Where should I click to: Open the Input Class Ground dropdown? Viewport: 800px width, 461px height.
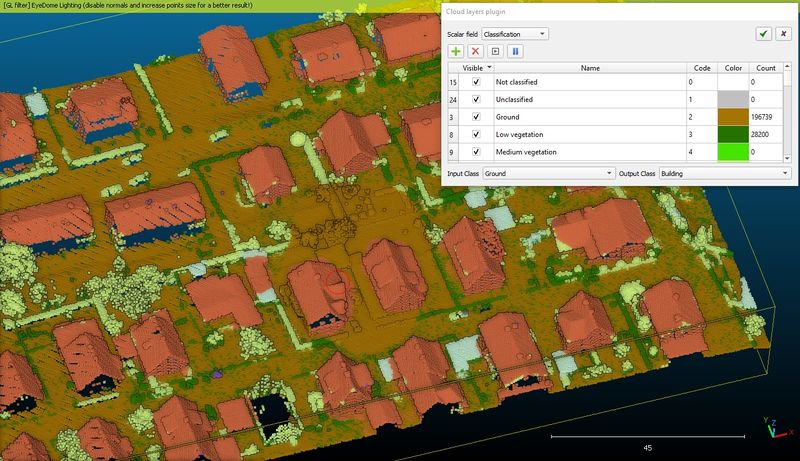(x=549, y=173)
